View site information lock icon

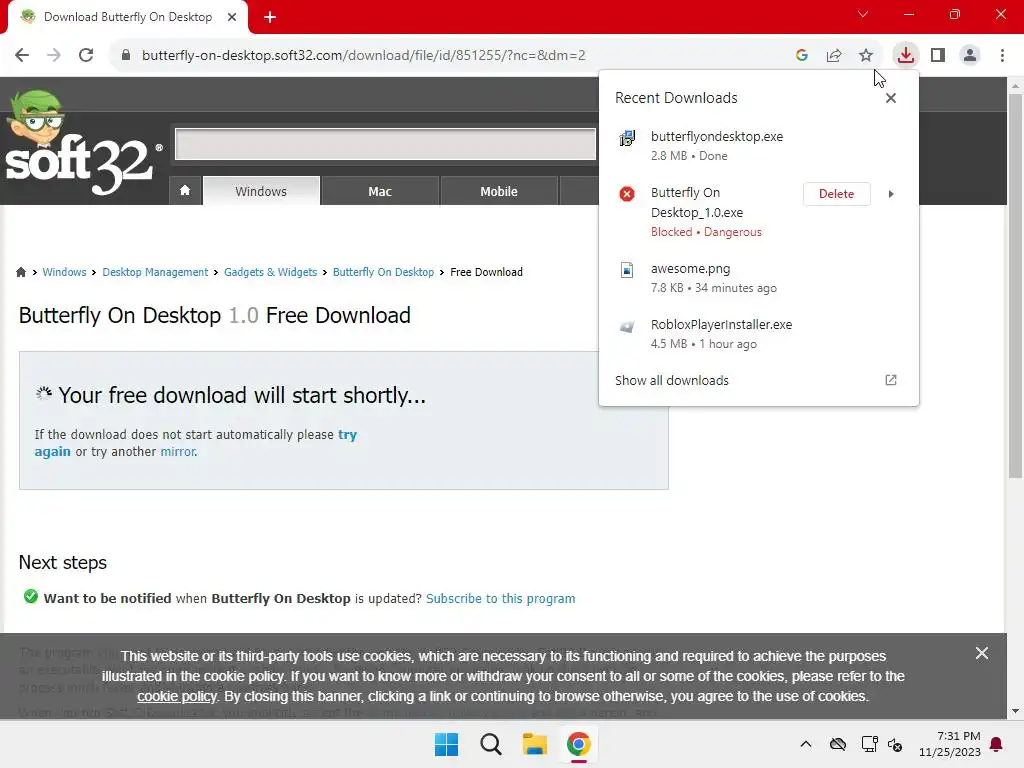pyautogui.click(x=126, y=55)
